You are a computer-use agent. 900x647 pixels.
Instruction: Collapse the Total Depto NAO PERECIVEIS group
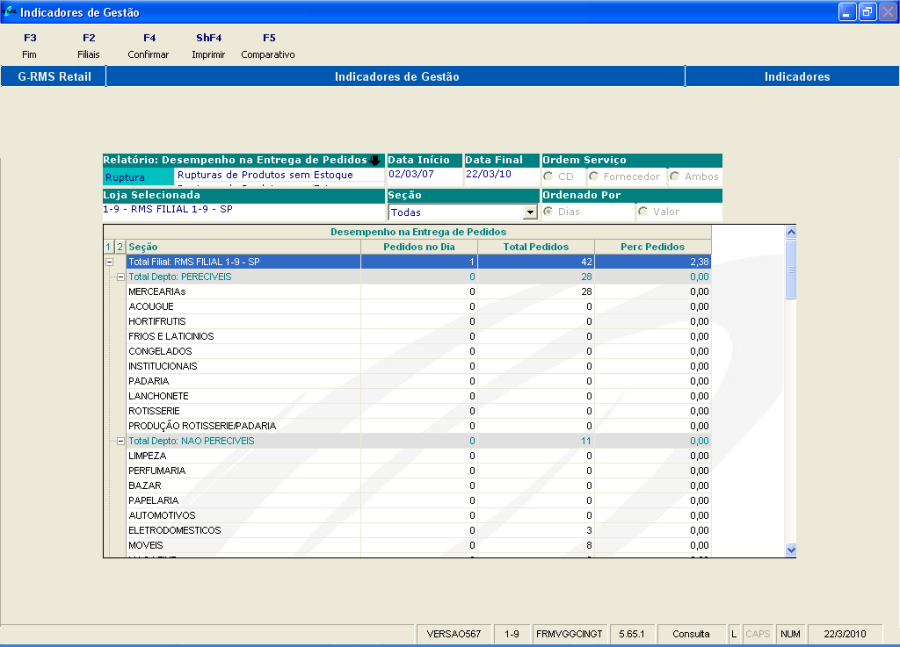pyautogui.click(x=120, y=440)
